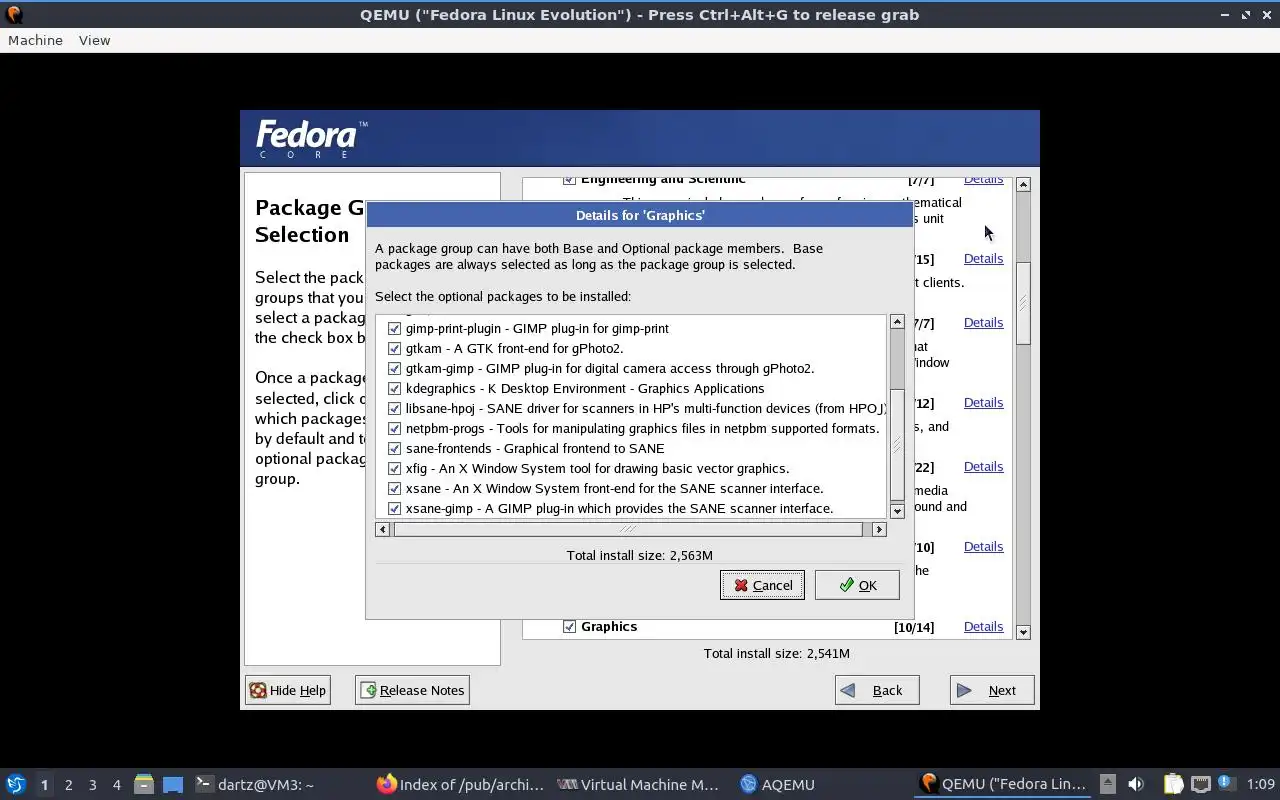Viewport: 1280px width, 800px height.
Task: Click the package list scroll-right arrow
Action: click(879, 529)
